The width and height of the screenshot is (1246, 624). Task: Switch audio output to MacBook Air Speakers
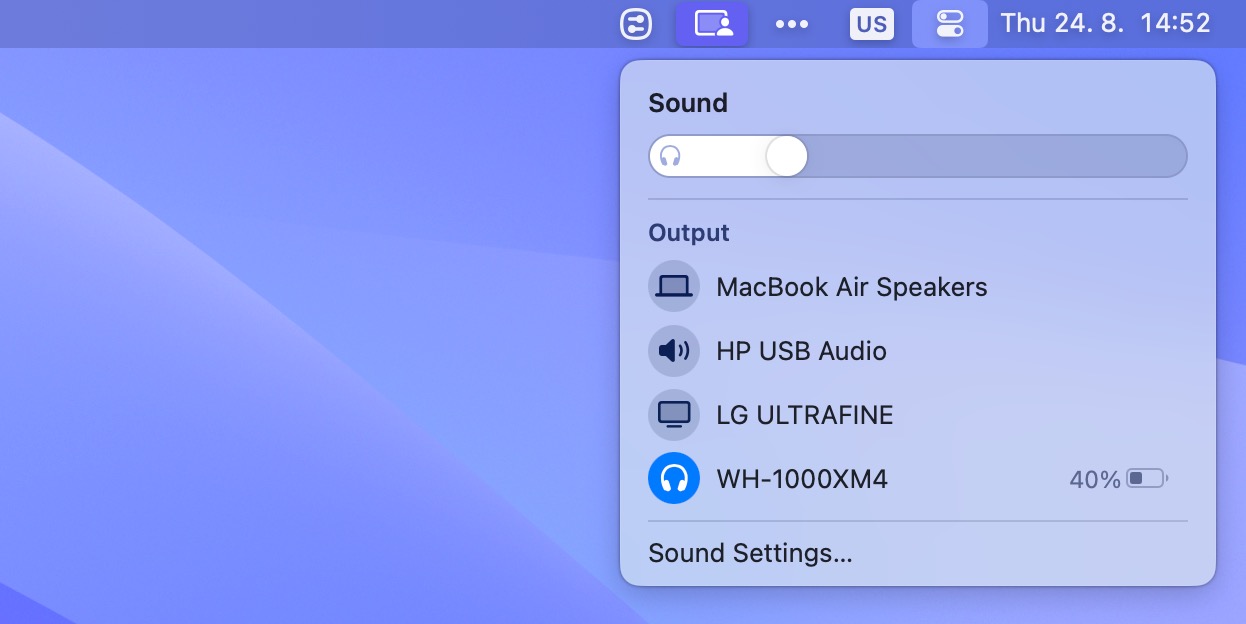point(851,286)
